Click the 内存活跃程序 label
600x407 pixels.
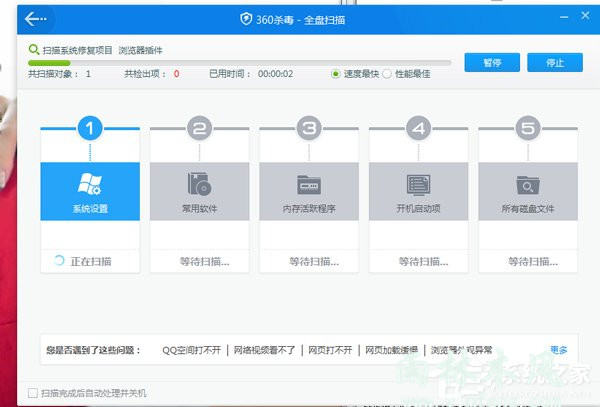tap(309, 209)
